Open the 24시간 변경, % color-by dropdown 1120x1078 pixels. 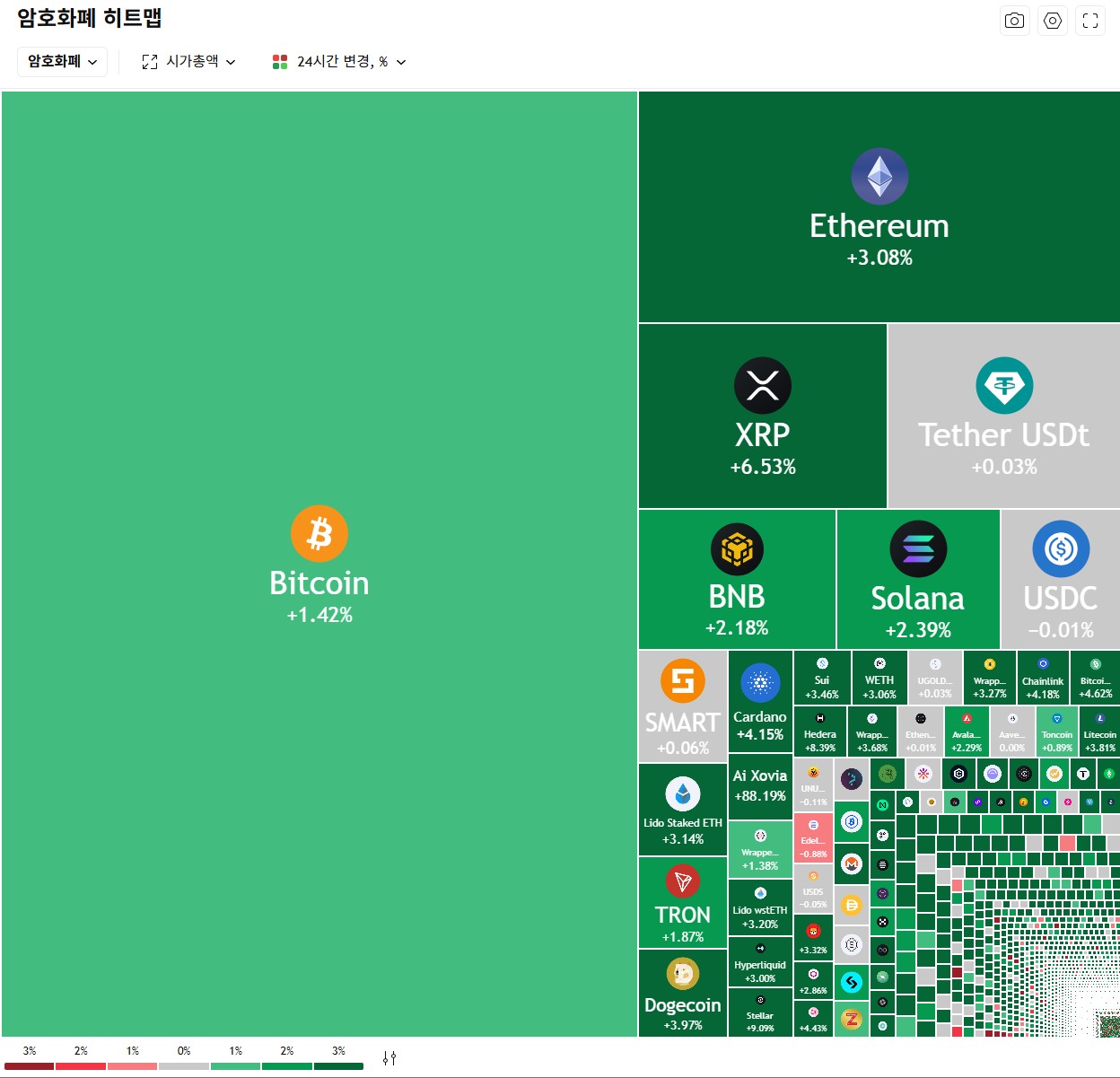coord(339,61)
